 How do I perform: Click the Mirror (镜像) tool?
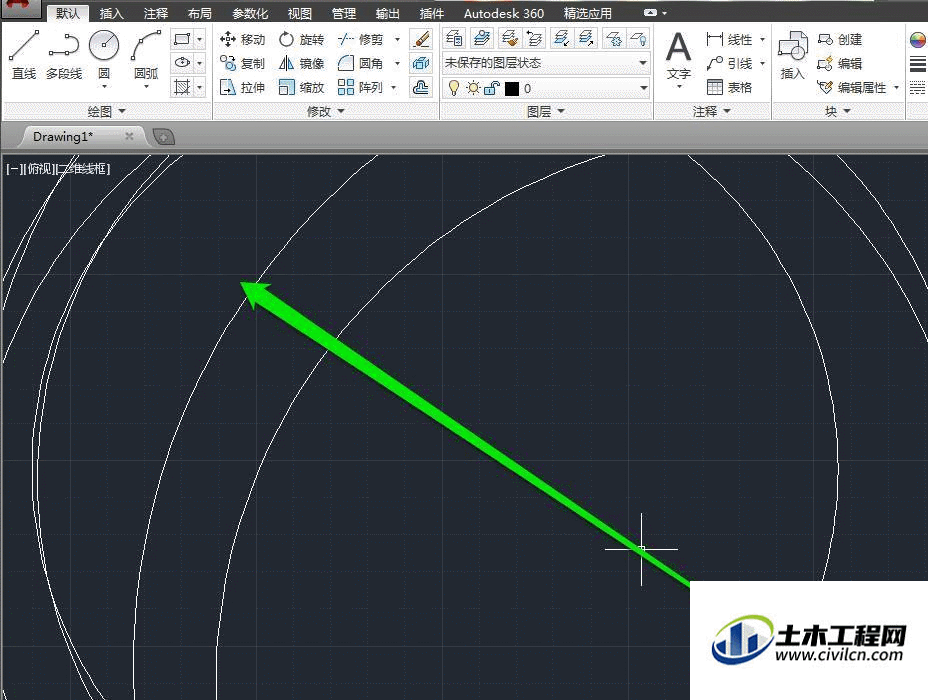point(301,63)
